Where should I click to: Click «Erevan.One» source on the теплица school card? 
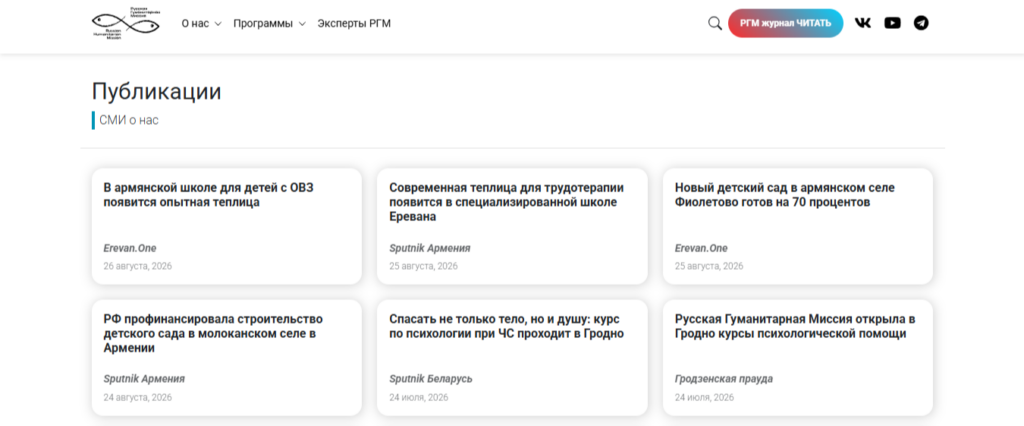point(130,248)
